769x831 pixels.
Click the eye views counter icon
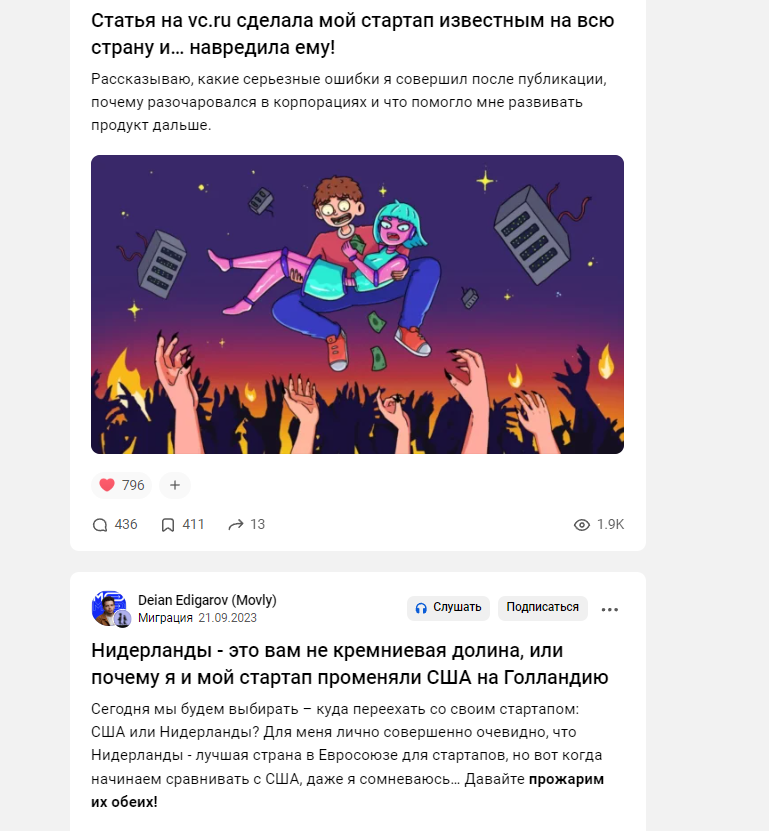click(581, 525)
